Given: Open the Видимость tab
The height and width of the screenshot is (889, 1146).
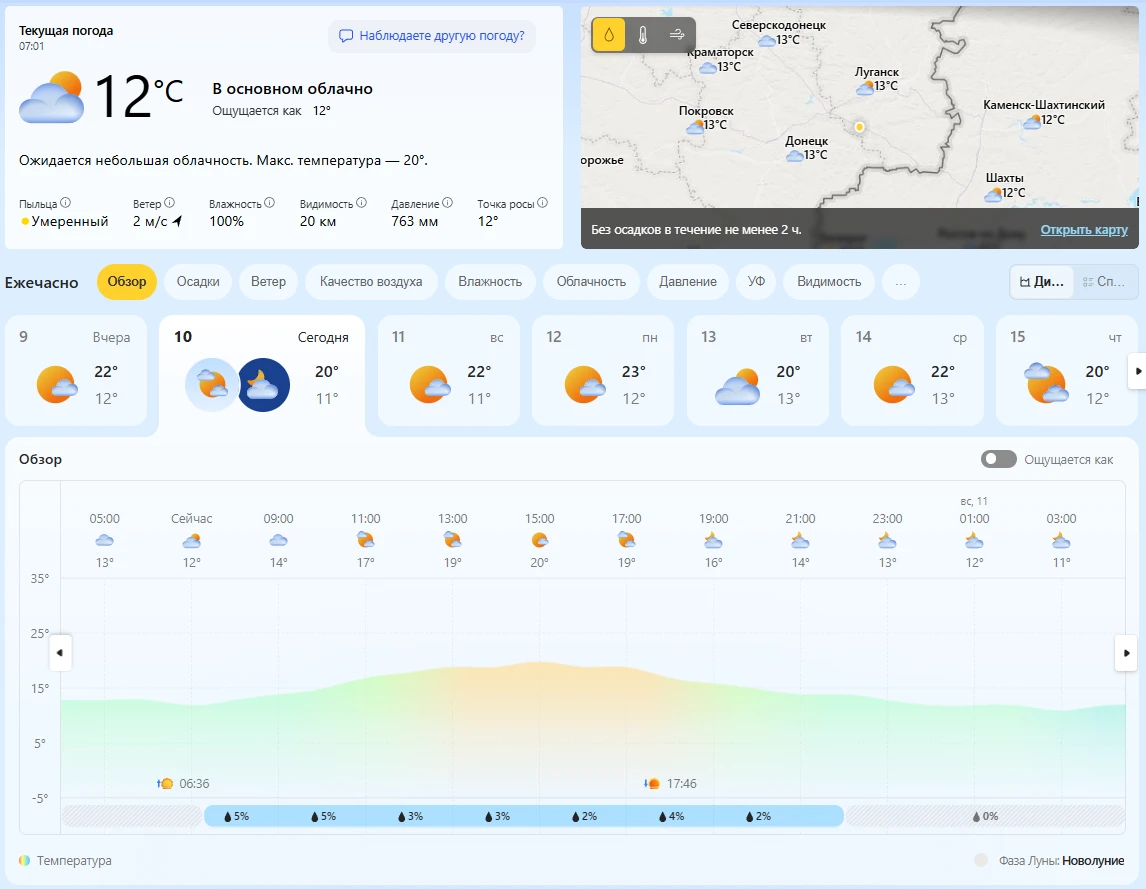Looking at the screenshot, I should (x=829, y=282).
